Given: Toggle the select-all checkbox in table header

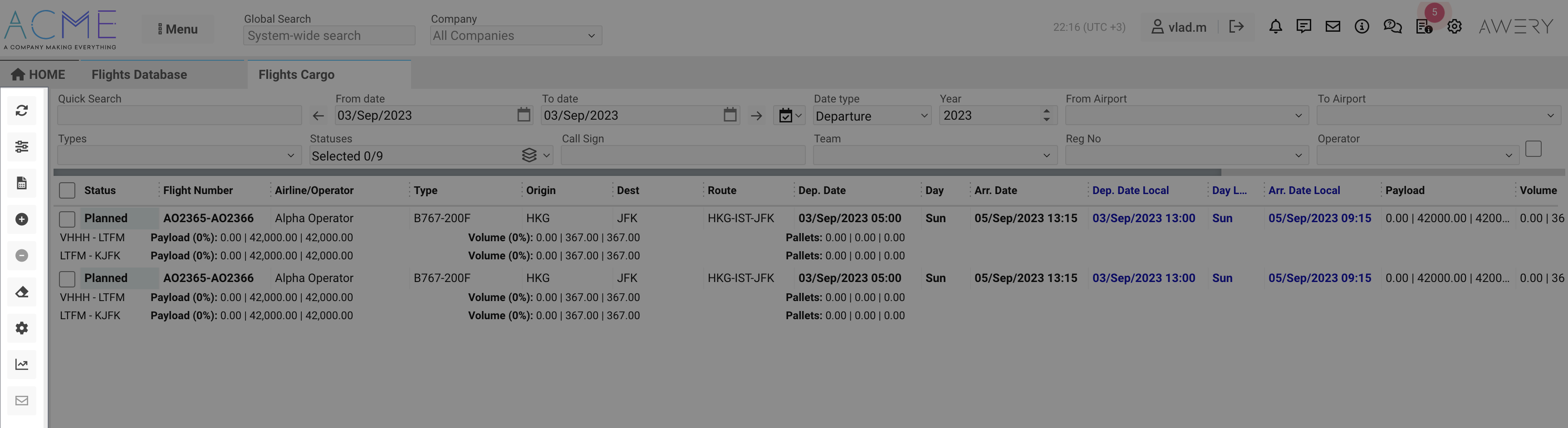Looking at the screenshot, I should (67, 190).
